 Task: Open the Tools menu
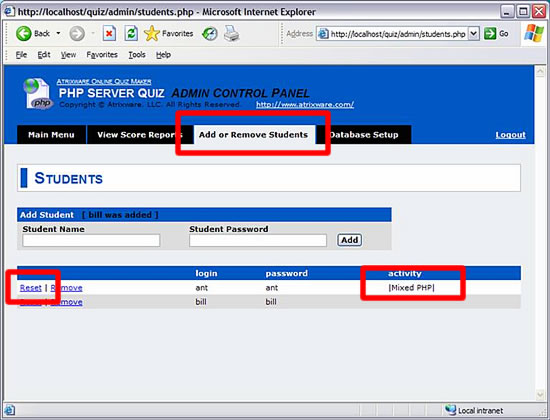coord(137,55)
